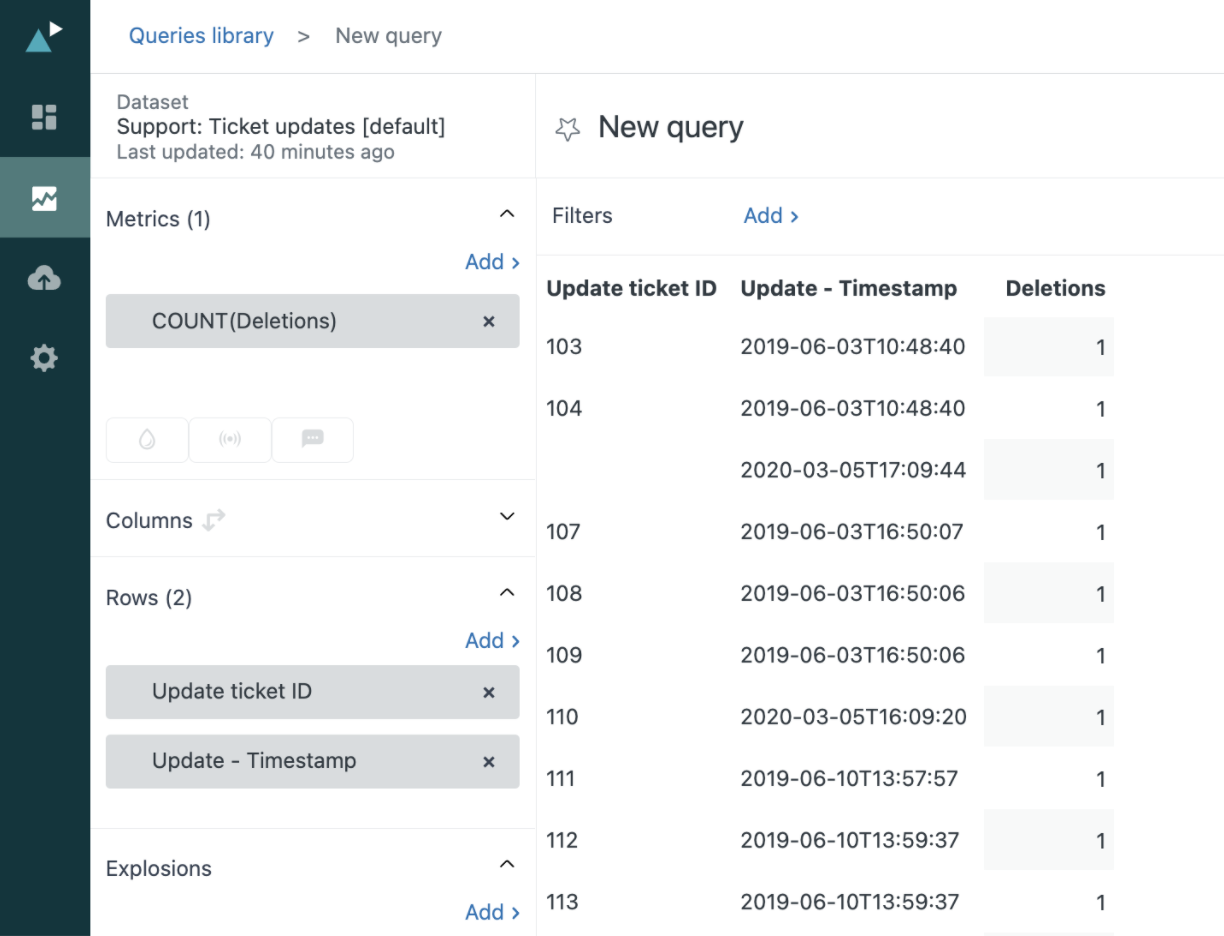Screen dimensions: 1224x936
Task: Expand the Columns section
Action: pyautogui.click(x=507, y=517)
